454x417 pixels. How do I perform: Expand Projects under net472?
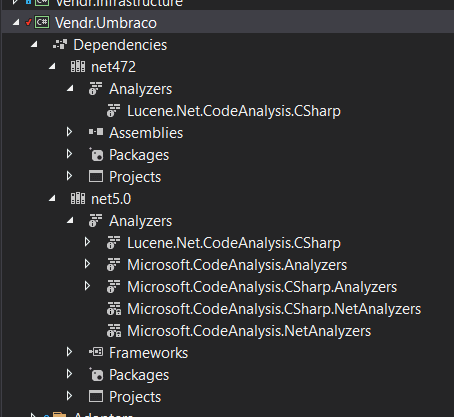click(69, 176)
